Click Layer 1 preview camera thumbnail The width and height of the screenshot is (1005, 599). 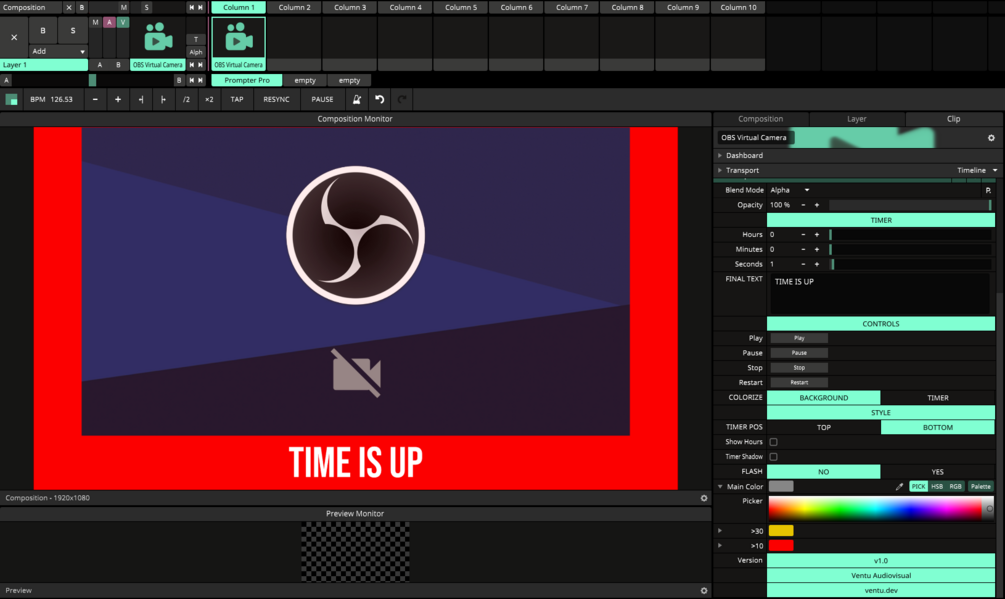pos(158,37)
